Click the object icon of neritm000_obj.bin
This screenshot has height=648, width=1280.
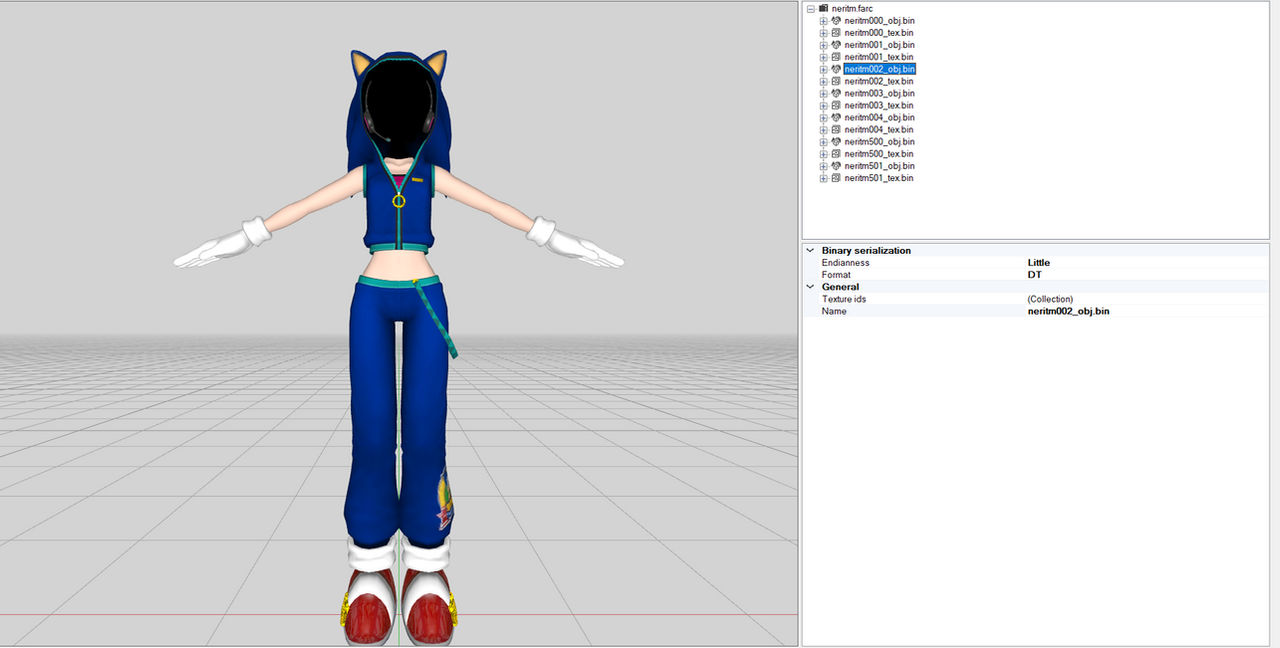click(836, 21)
